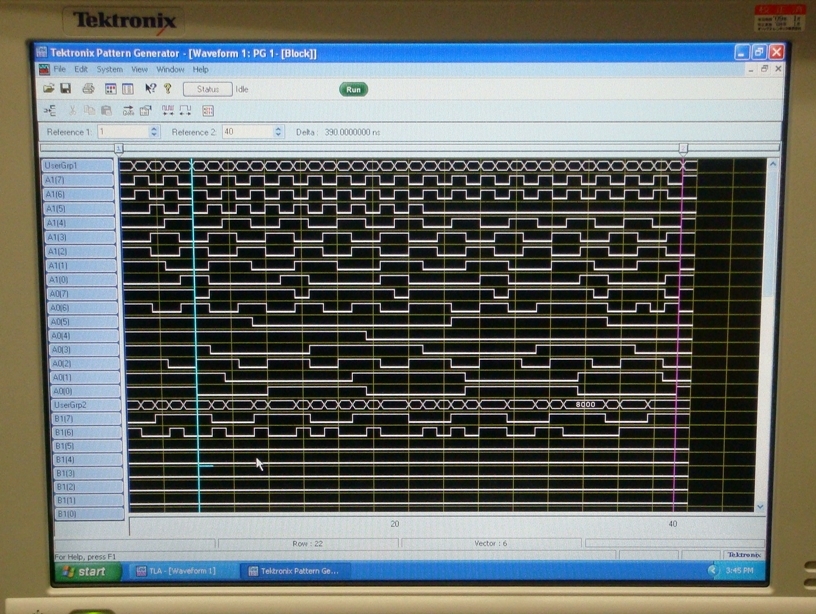Restore the inner waveform document window
Image resolution: width=816 pixels, height=614 pixels.
[x=764, y=69]
